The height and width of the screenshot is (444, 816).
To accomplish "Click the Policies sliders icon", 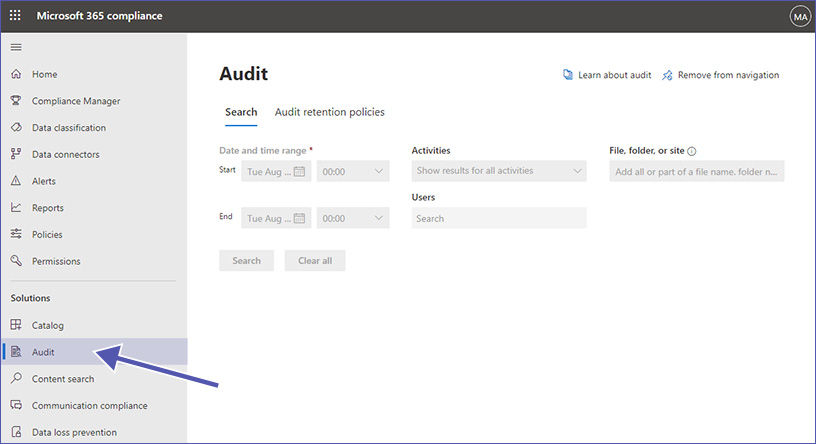I will [x=16, y=234].
